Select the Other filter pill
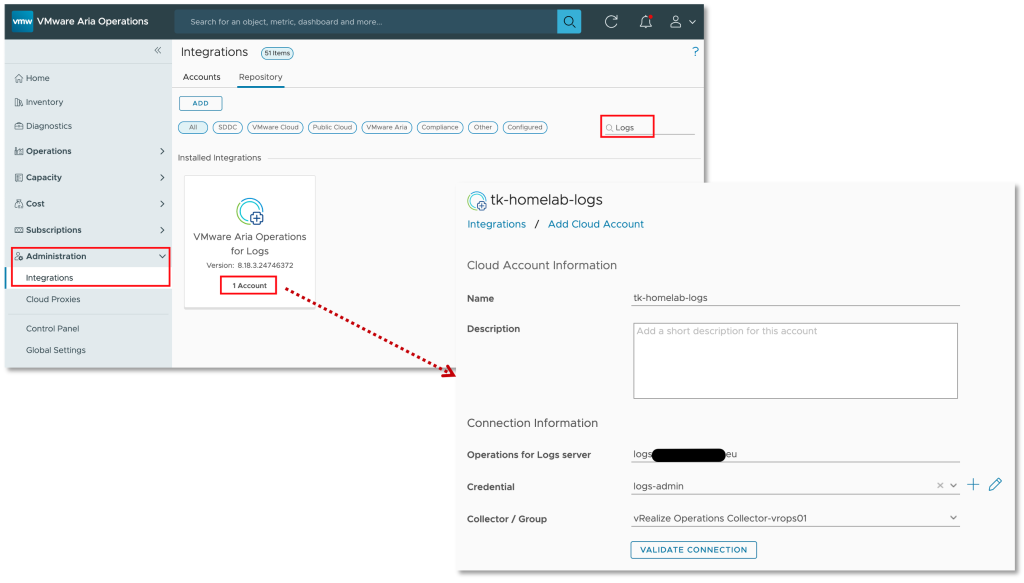 (483, 127)
